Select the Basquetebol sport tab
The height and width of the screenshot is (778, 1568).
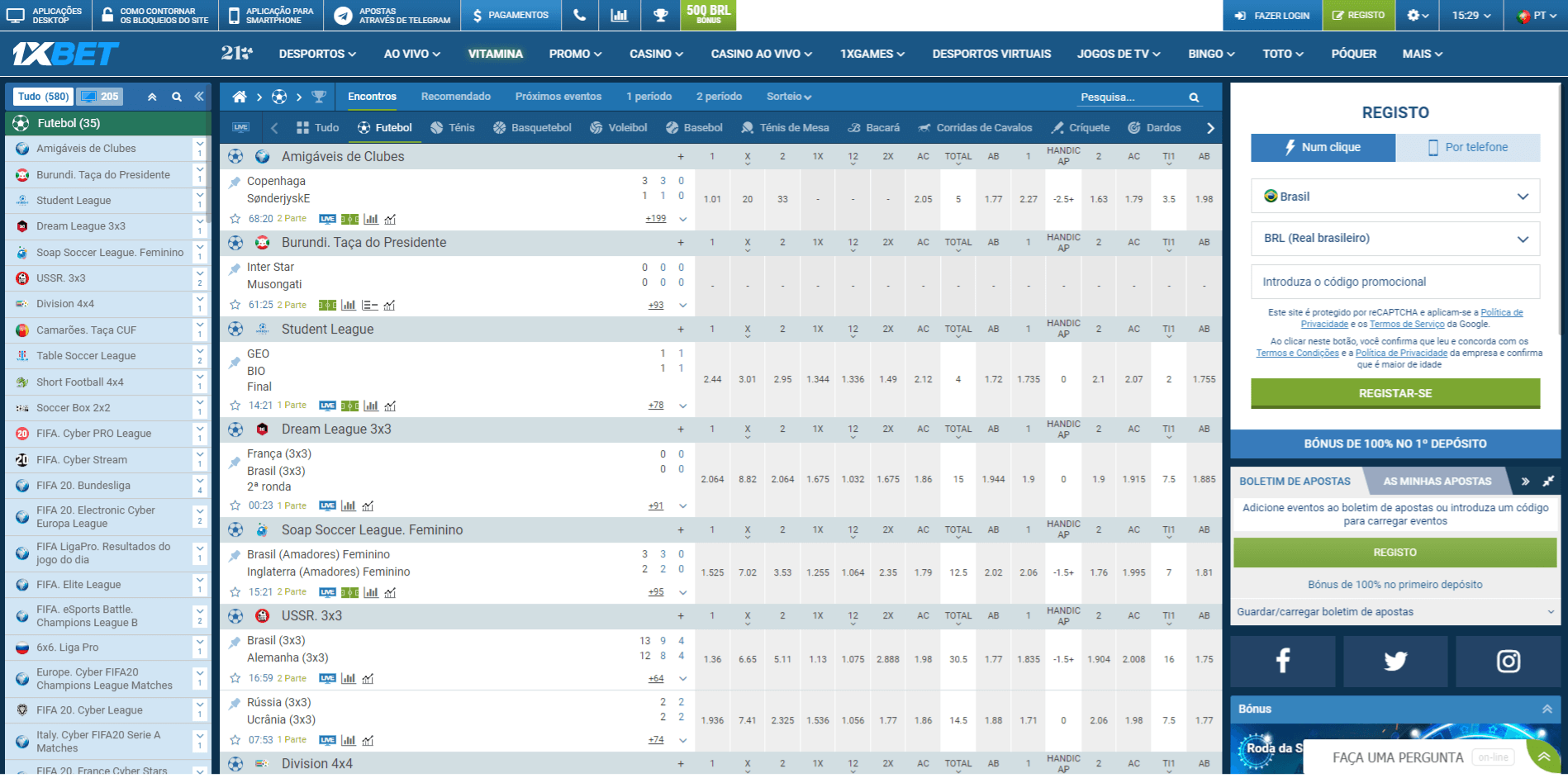[532, 127]
